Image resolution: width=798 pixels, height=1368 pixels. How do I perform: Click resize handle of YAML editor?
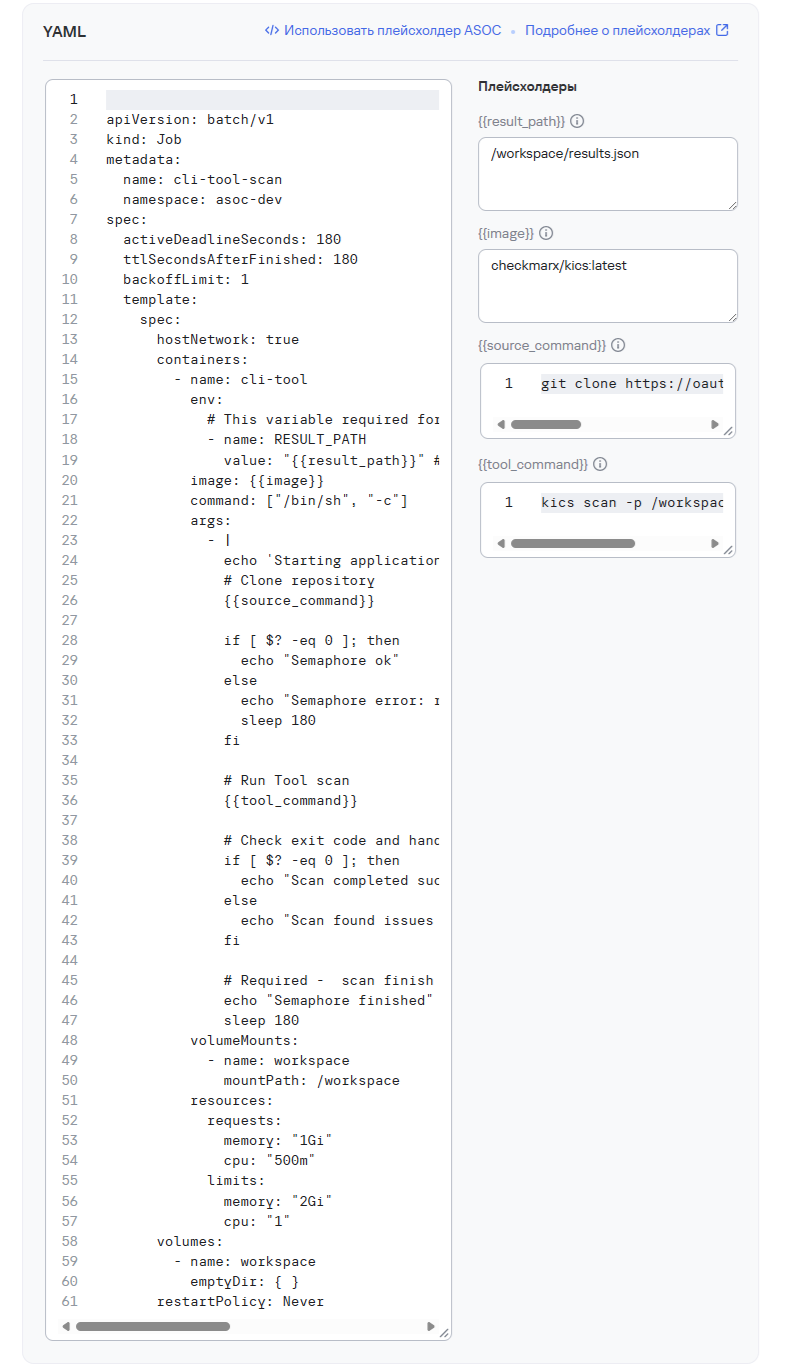coord(444,1332)
